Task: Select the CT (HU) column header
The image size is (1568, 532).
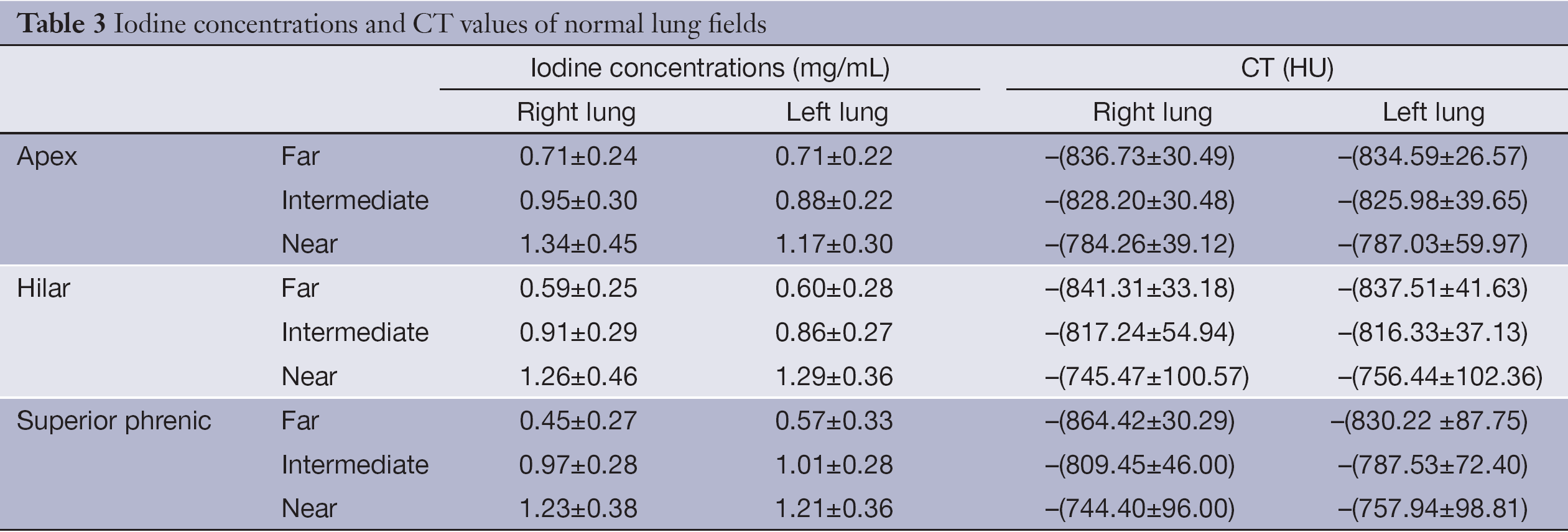Action: (x=1287, y=68)
